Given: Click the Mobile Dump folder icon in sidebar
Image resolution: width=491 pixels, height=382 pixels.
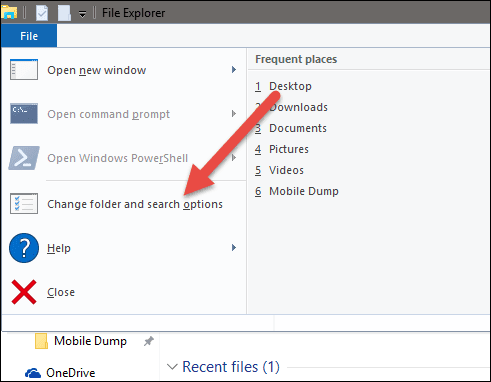Looking at the screenshot, I should (41, 341).
